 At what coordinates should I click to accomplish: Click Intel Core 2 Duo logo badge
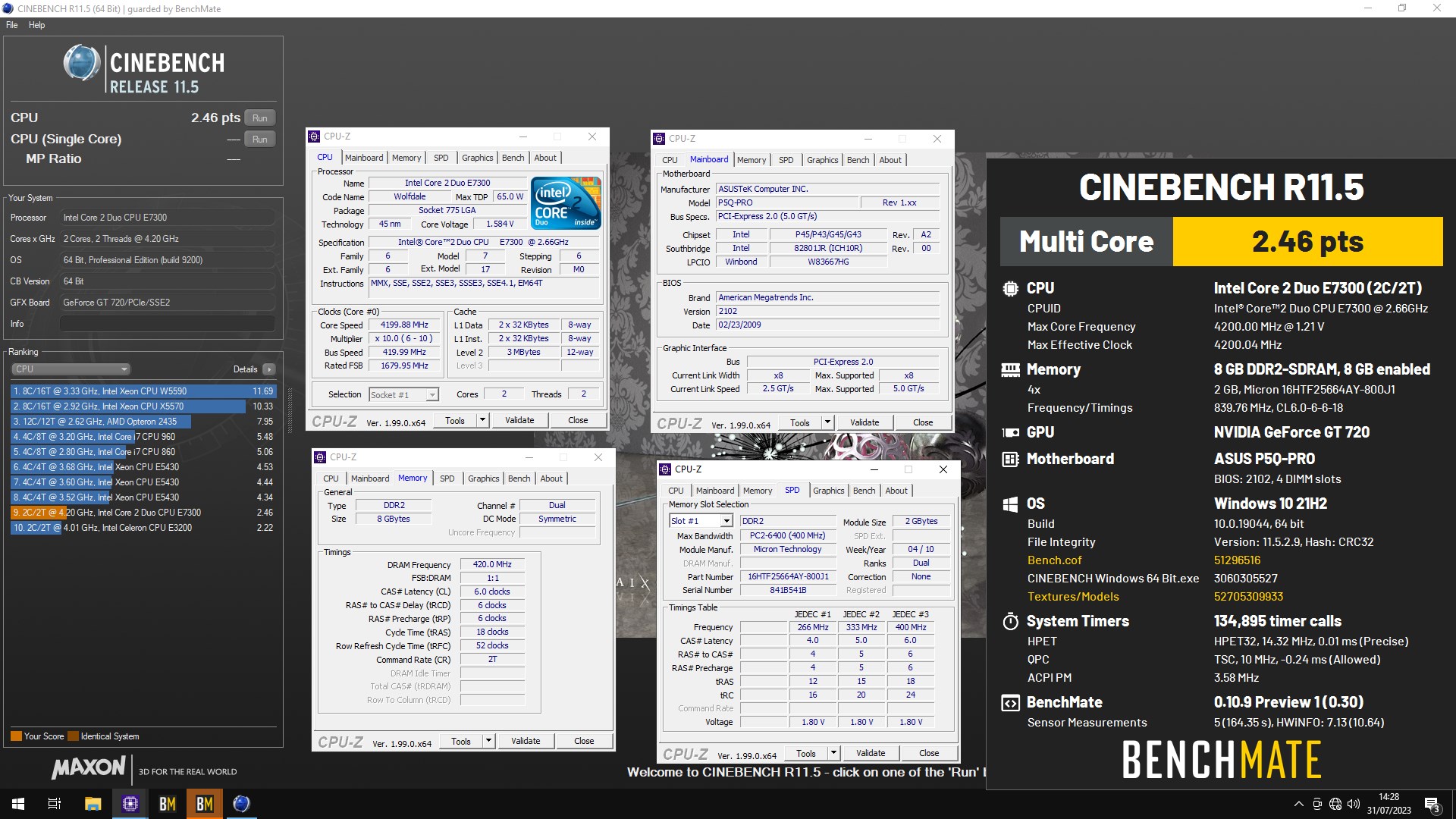click(566, 202)
